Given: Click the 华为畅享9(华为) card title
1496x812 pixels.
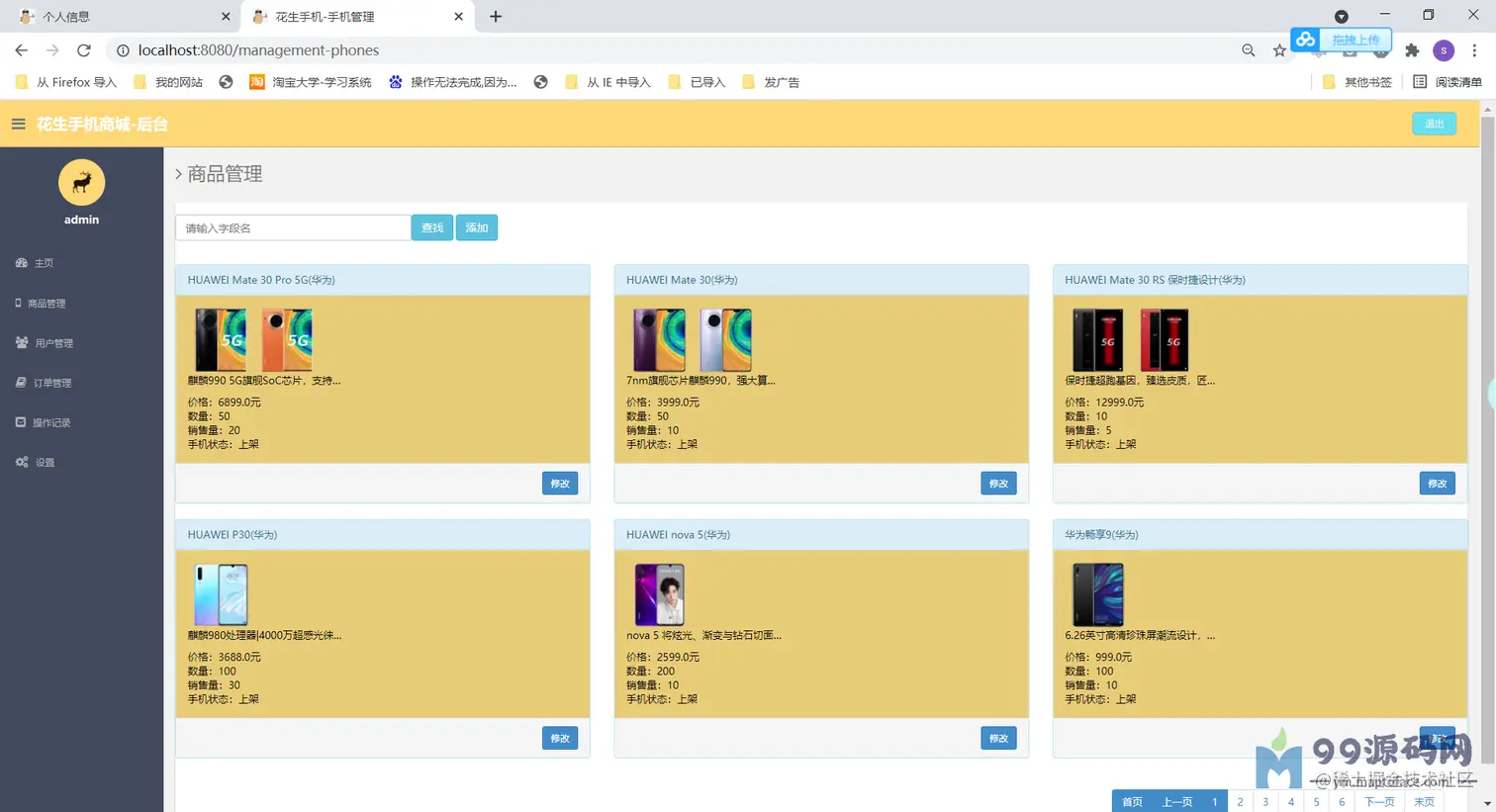Looking at the screenshot, I should (x=1101, y=535).
